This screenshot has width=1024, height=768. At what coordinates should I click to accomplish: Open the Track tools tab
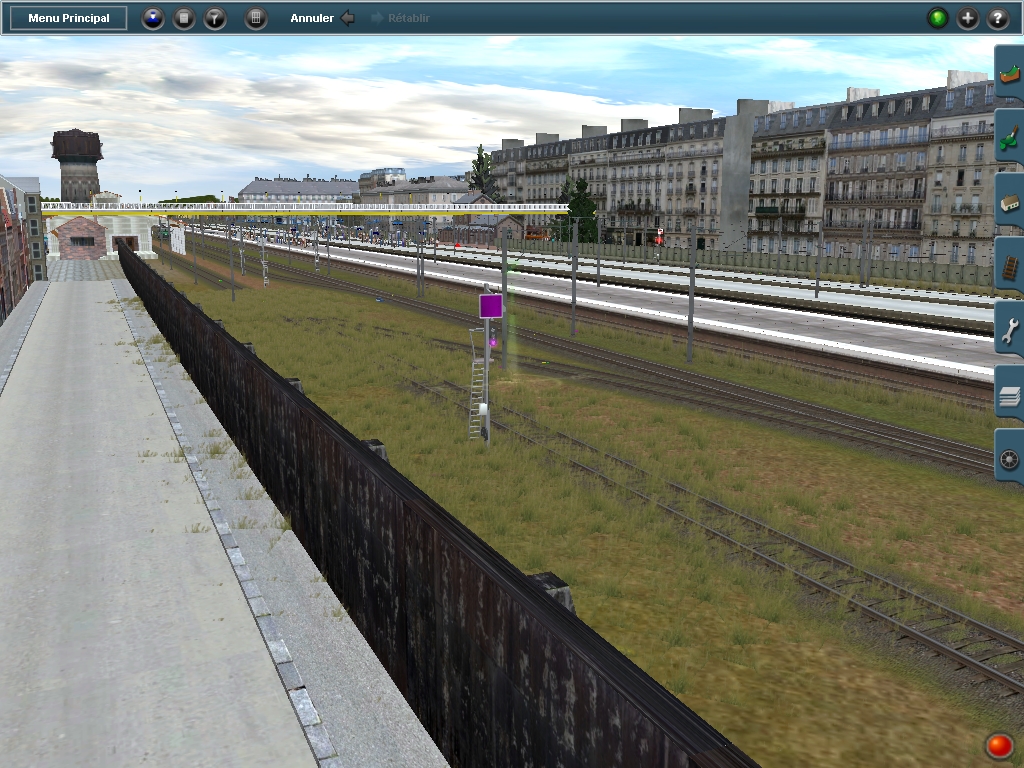[1009, 265]
